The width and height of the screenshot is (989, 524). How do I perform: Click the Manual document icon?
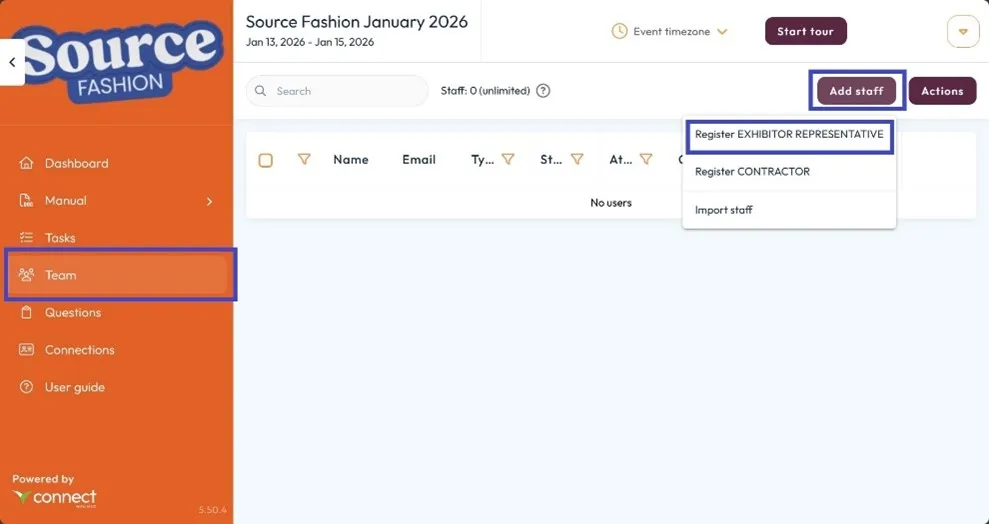(x=27, y=201)
